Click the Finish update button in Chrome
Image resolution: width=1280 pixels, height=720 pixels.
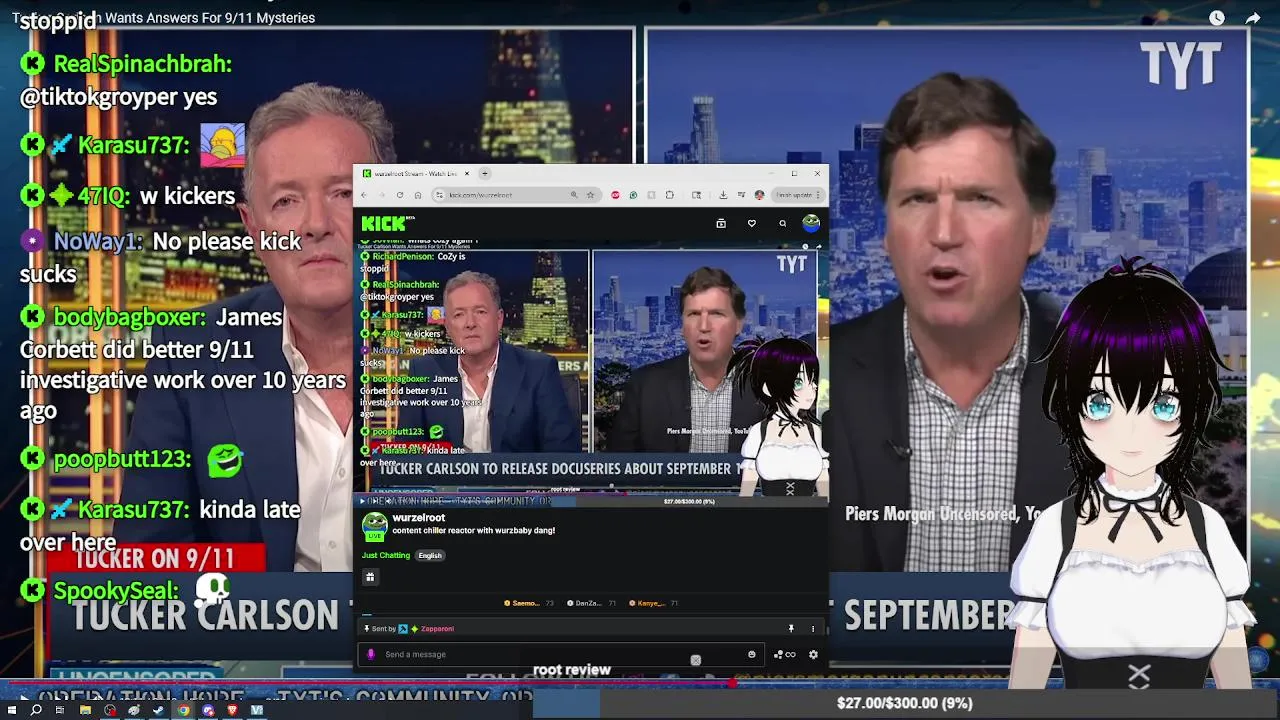799,195
